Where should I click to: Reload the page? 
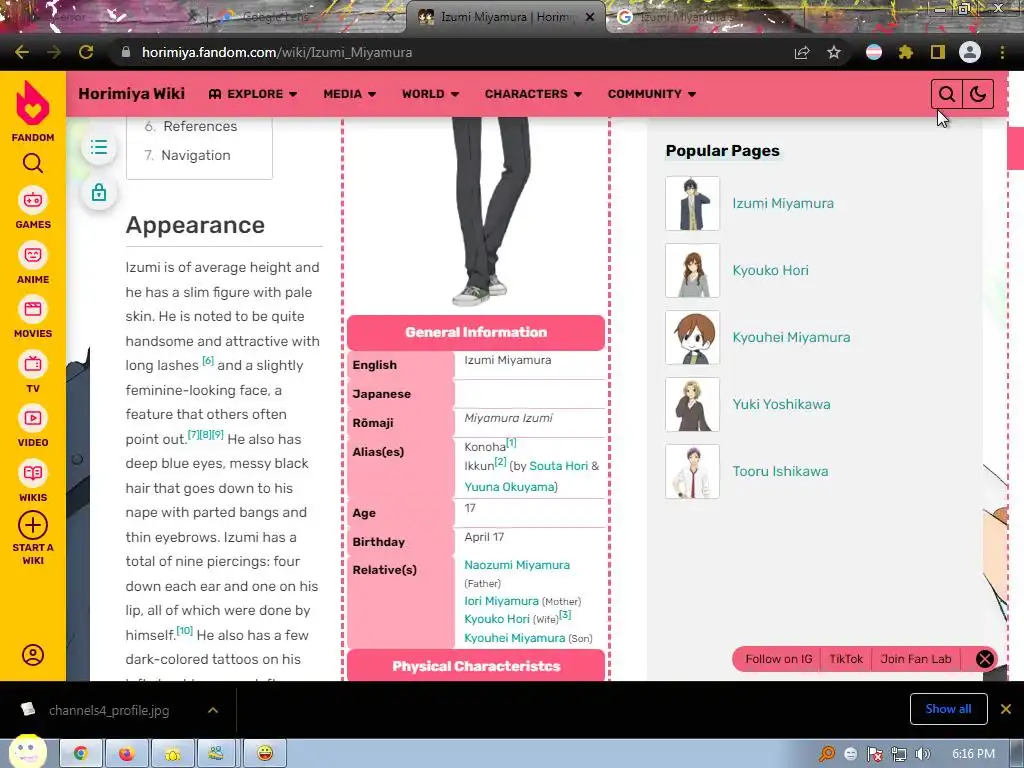click(86, 52)
